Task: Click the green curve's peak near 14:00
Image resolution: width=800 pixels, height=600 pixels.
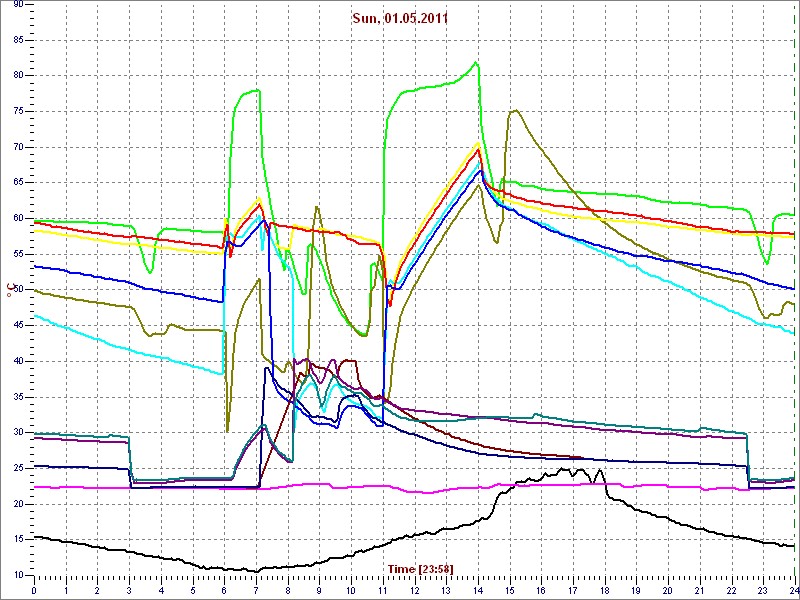Action: click(x=476, y=62)
